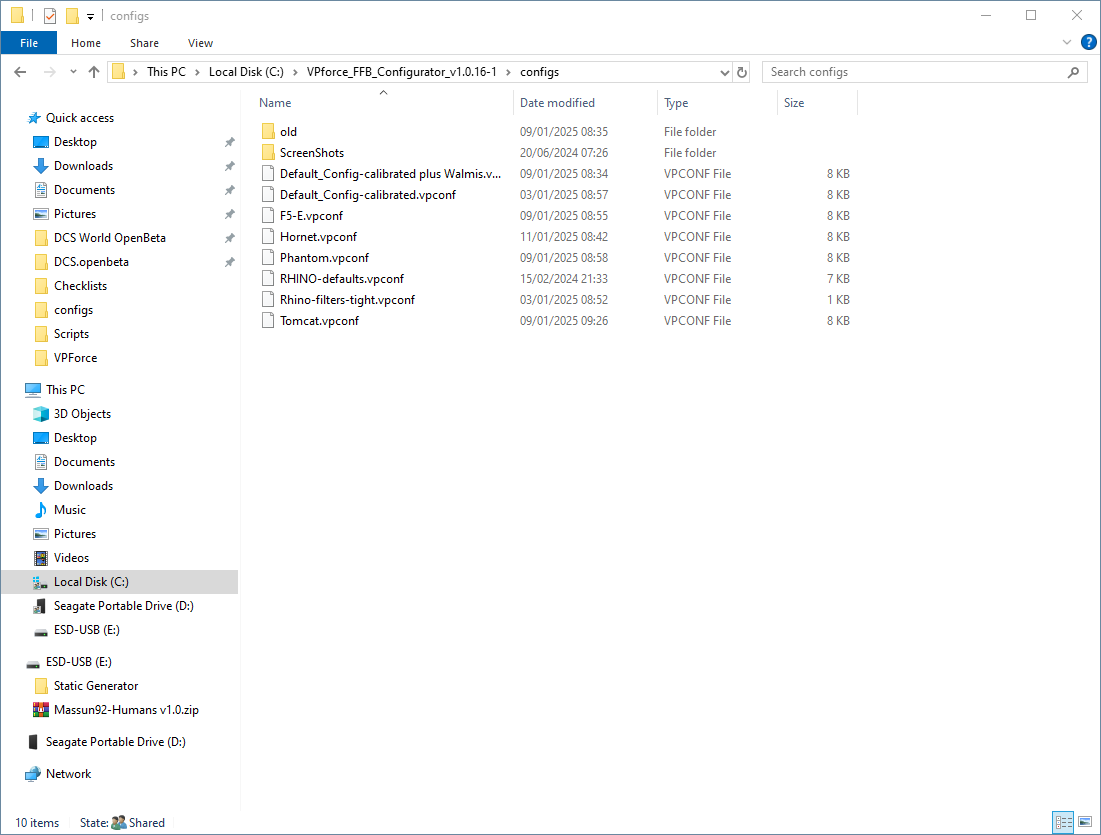This screenshot has height=835, width=1101.
Task: Expand recent locations with the back button chevron
Action: [72, 71]
